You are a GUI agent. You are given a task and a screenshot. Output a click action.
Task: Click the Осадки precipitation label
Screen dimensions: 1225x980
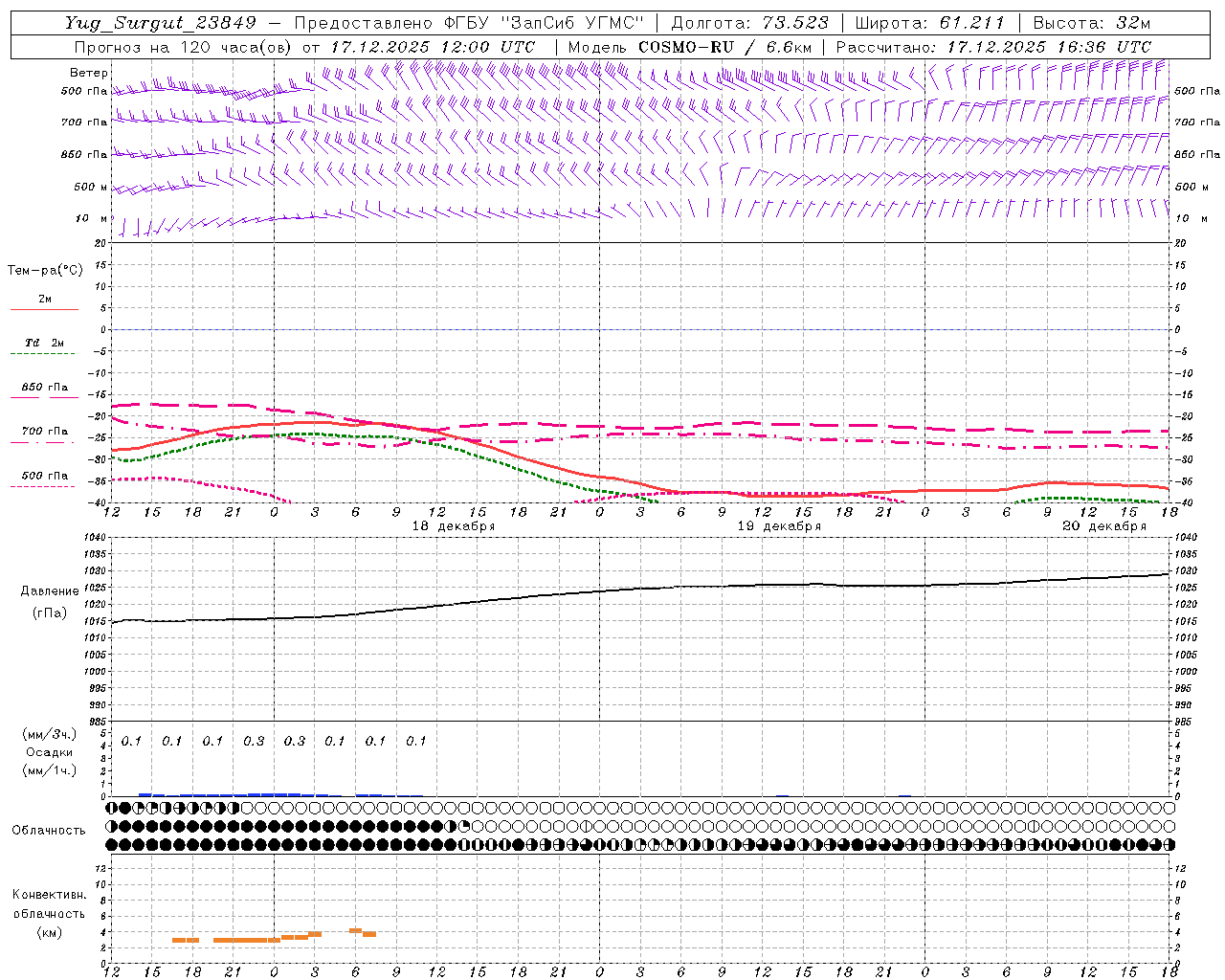(50, 752)
